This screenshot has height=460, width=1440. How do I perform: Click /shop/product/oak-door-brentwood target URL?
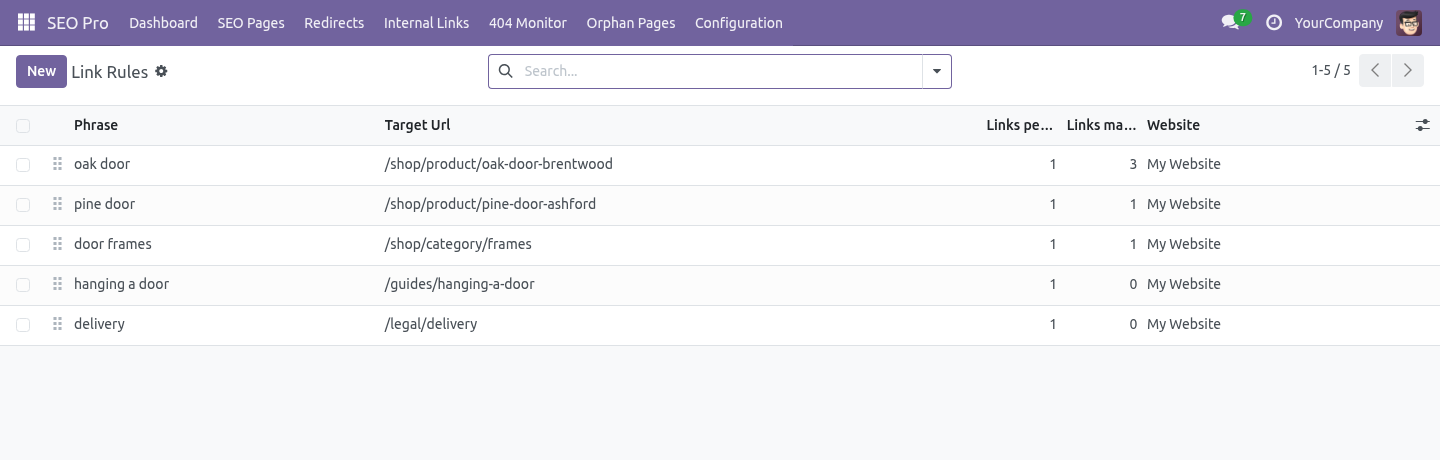click(x=499, y=164)
